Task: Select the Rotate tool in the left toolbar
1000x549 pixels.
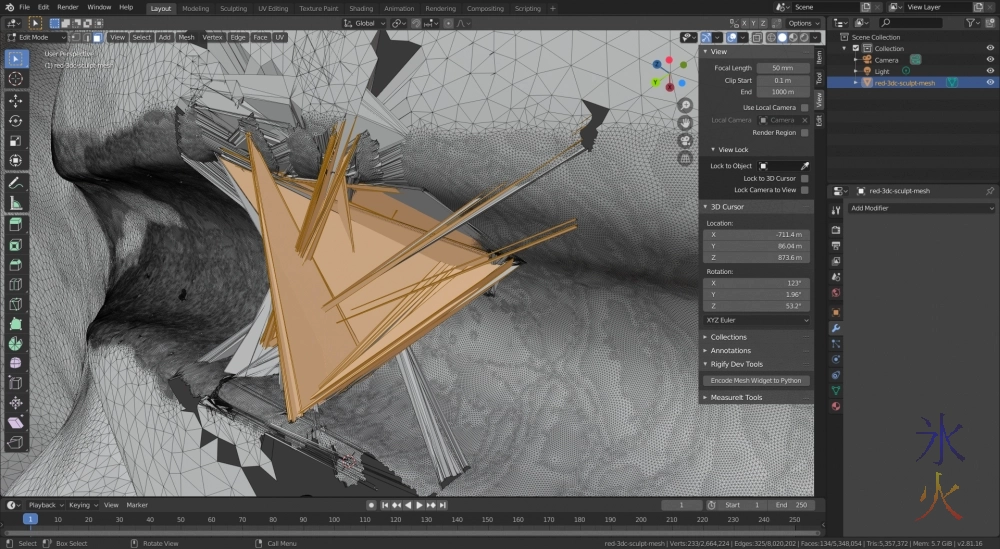Action: (x=16, y=121)
